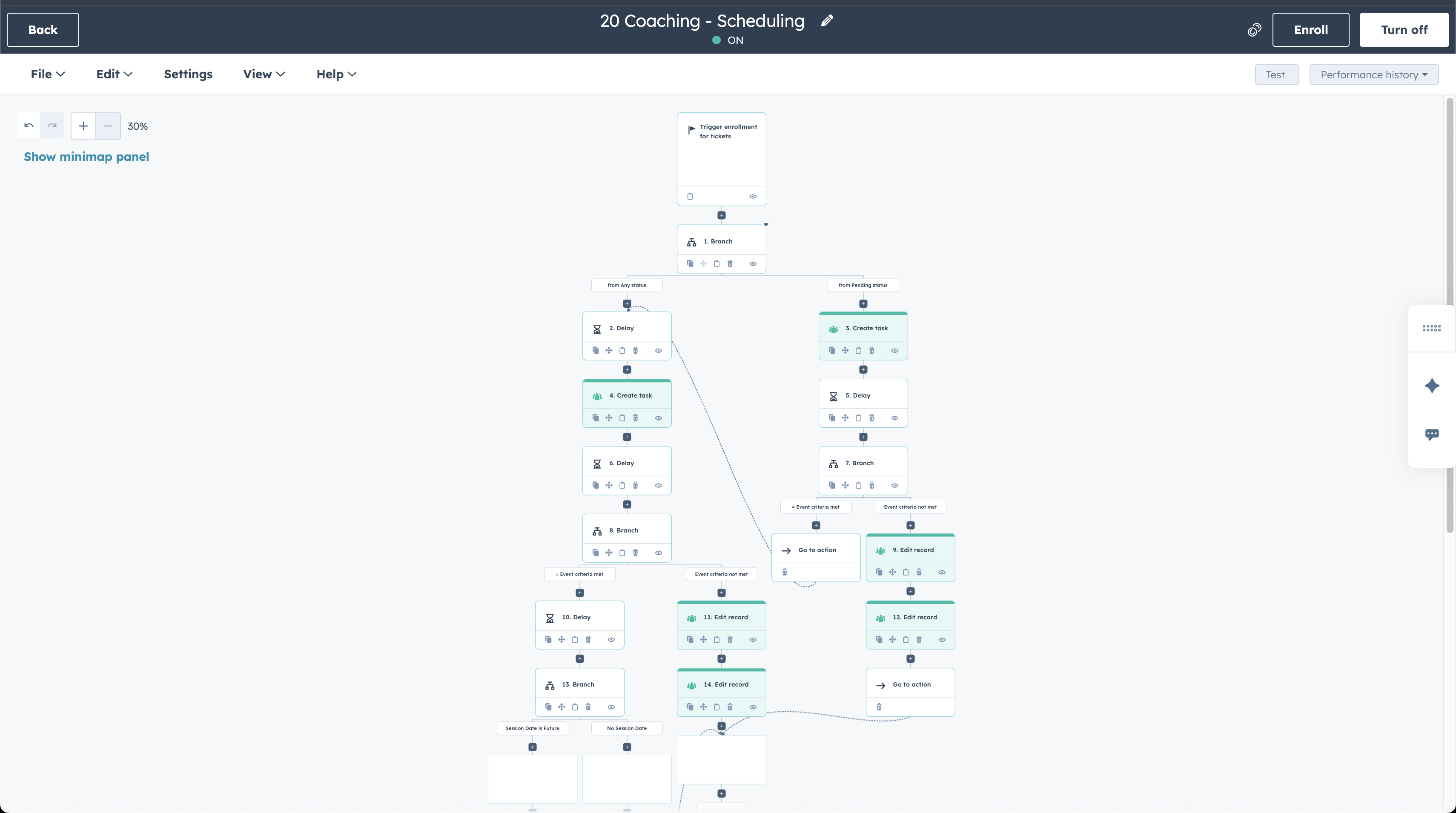Viewport: 1456px width, 813px height.
Task: Expand the View menu
Action: click(x=264, y=74)
